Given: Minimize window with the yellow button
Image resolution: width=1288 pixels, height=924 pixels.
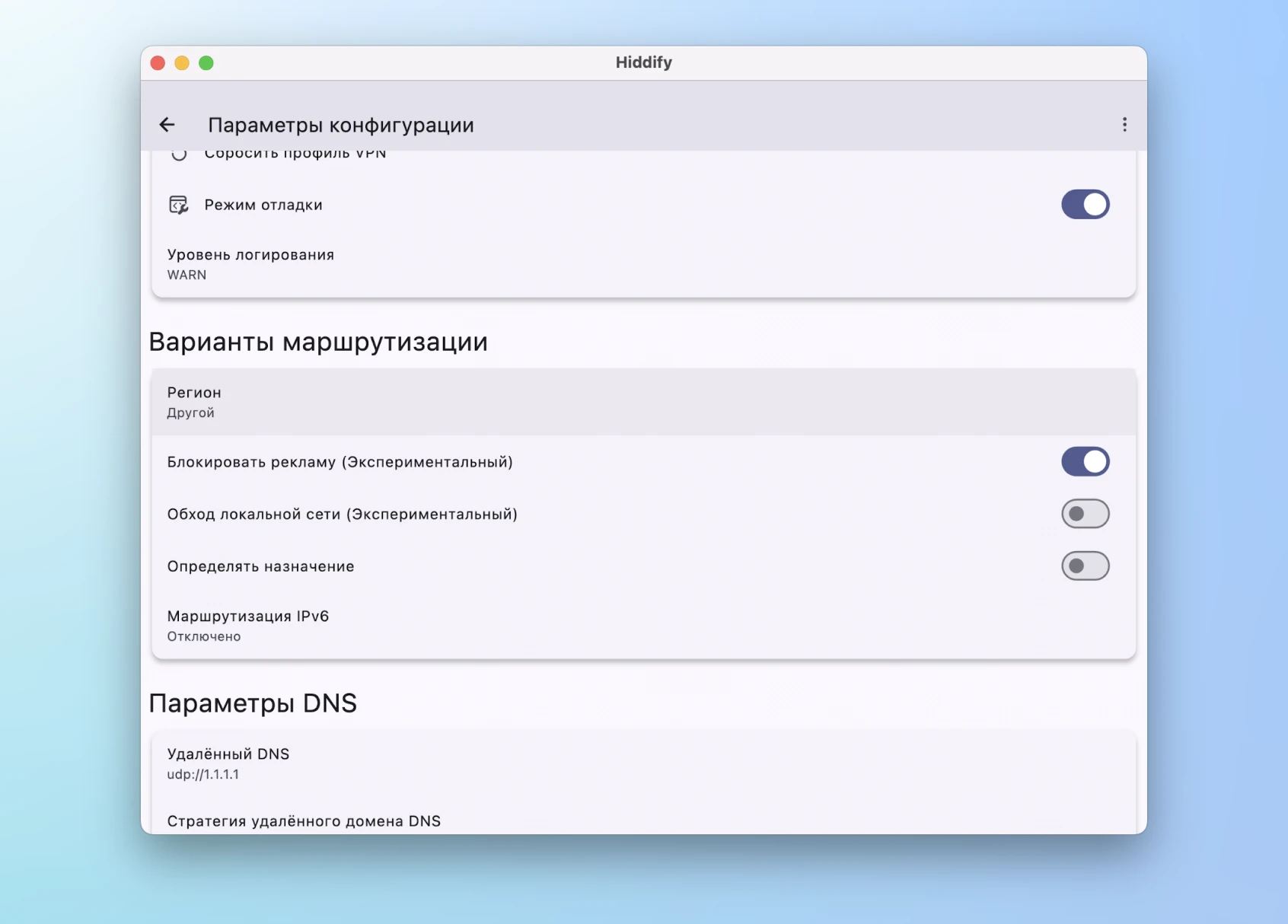Looking at the screenshot, I should pyautogui.click(x=180, y=63).
